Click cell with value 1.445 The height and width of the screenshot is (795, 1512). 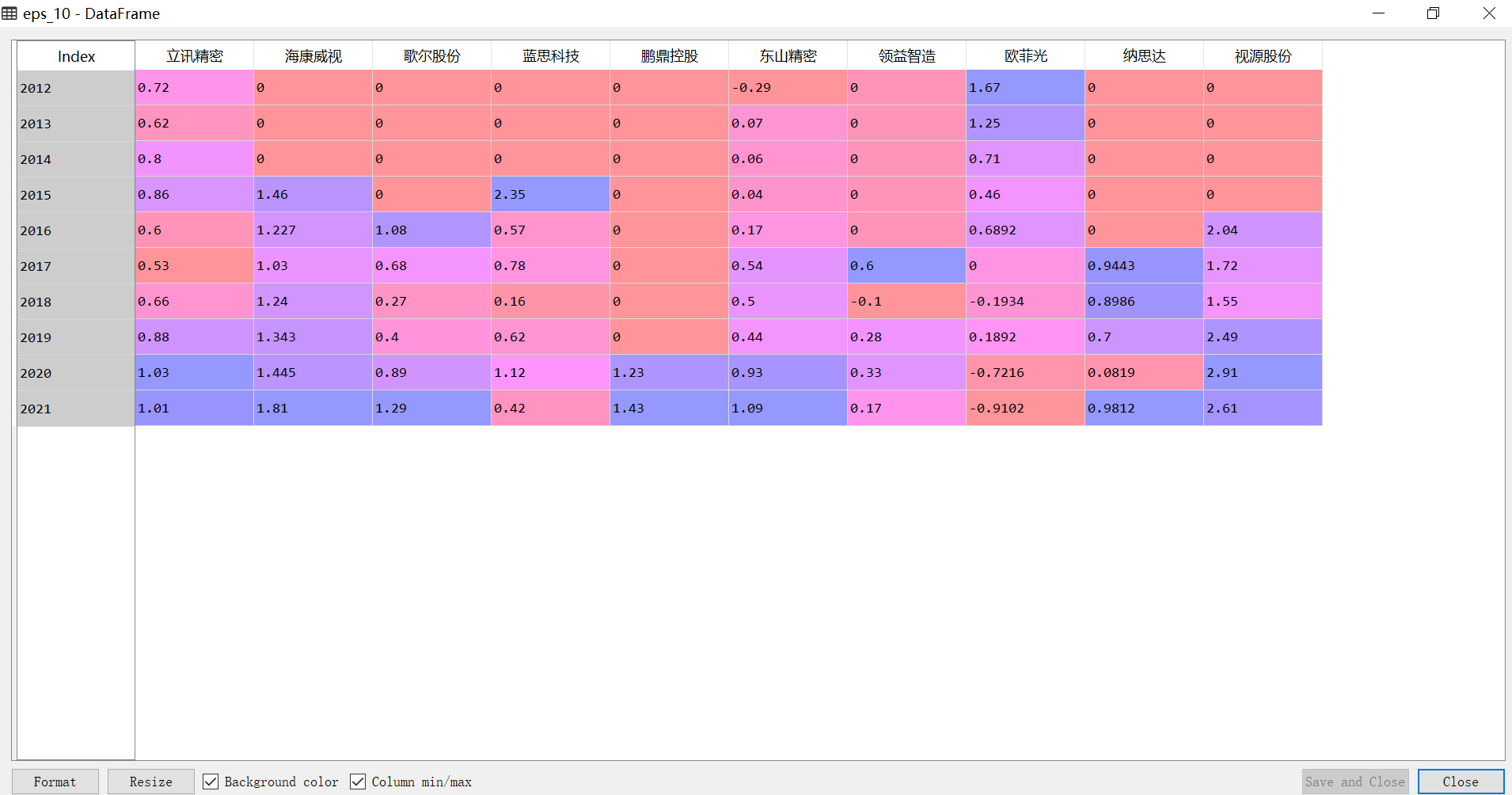(x=313, y=372)
